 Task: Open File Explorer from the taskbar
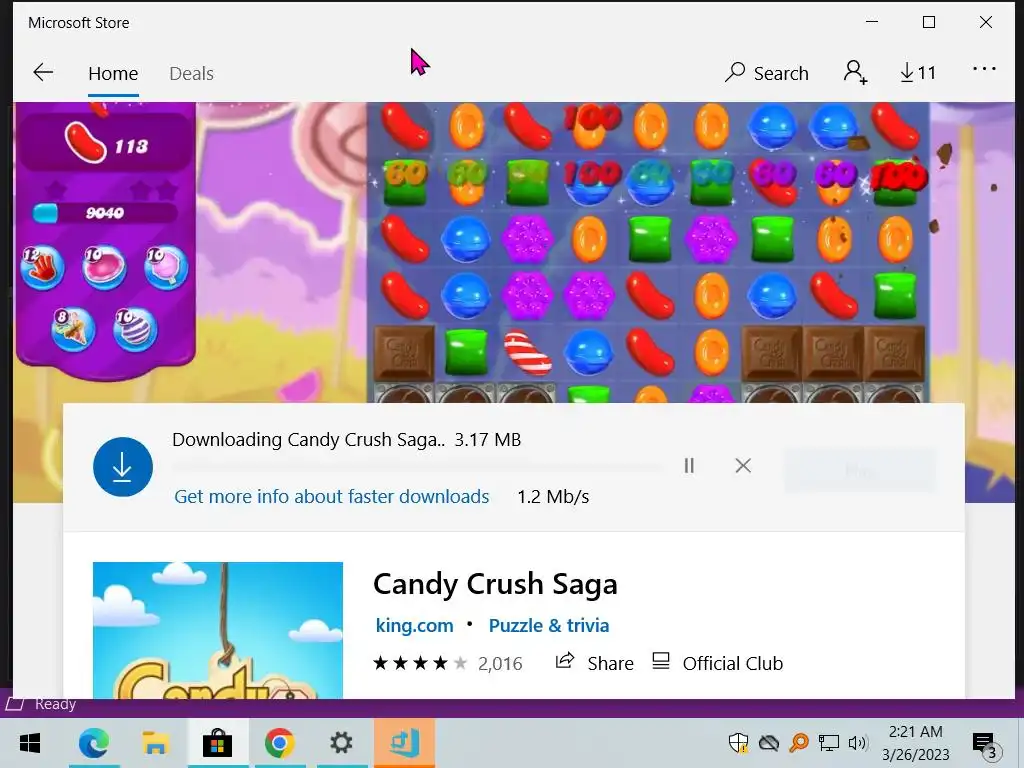[x=155, y=743]
